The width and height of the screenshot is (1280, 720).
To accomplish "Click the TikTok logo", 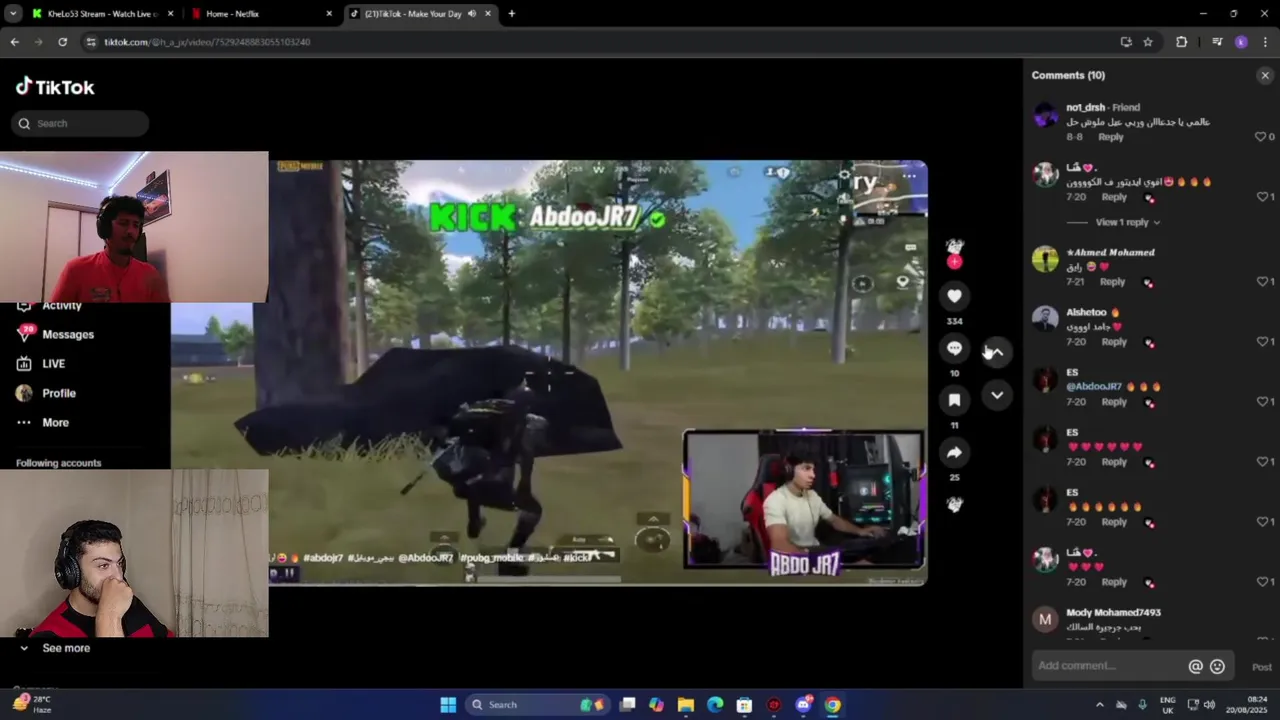I will pos(55,87).
